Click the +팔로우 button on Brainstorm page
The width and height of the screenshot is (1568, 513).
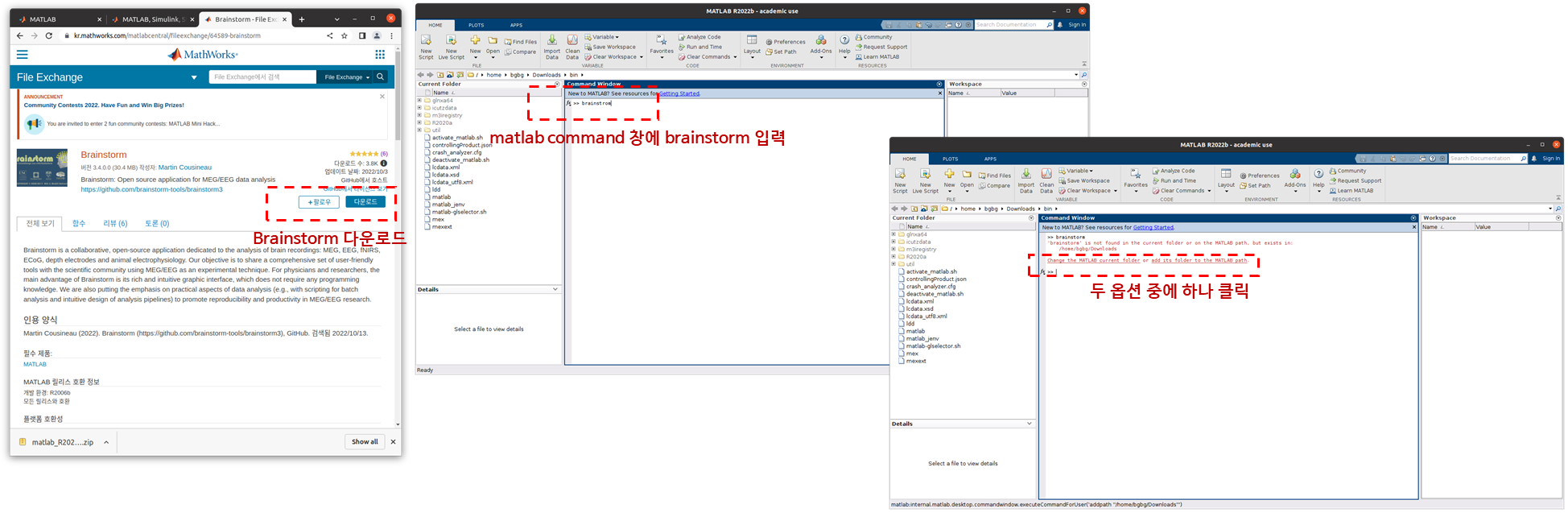click(x=319, y=202)
